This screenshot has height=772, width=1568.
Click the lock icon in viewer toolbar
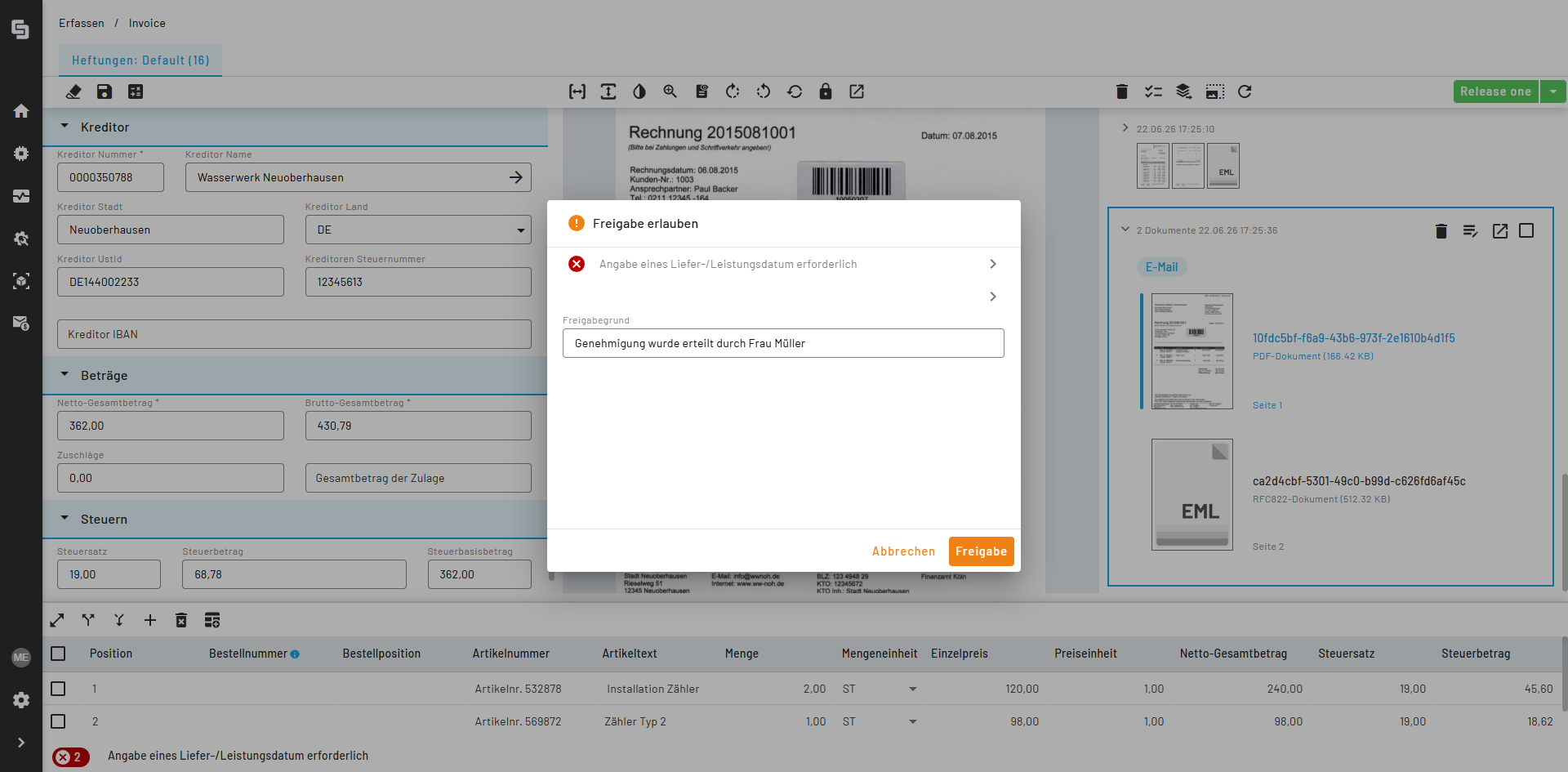point(826,91)
